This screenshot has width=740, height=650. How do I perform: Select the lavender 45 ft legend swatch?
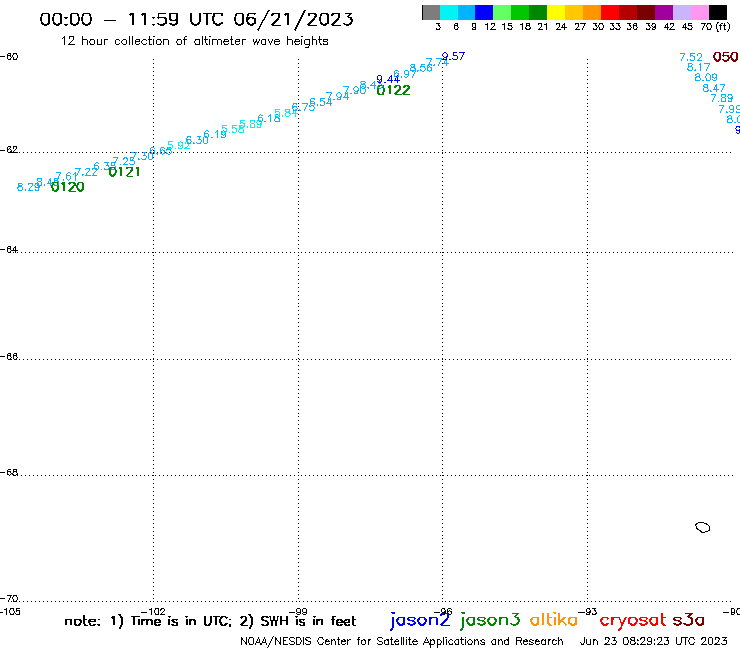coord(681,12)
